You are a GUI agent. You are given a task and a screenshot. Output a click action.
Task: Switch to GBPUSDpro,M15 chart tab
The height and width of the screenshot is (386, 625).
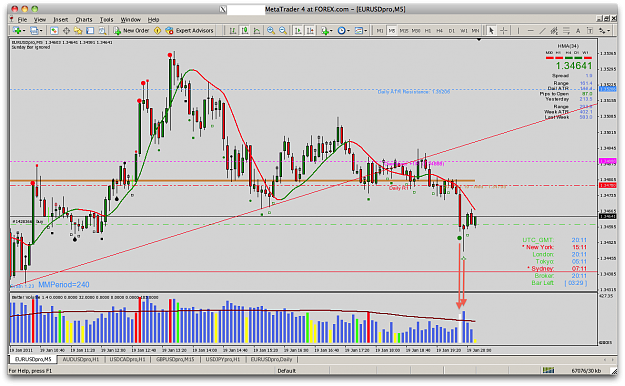pyautogui.click(x=175, y=359)
